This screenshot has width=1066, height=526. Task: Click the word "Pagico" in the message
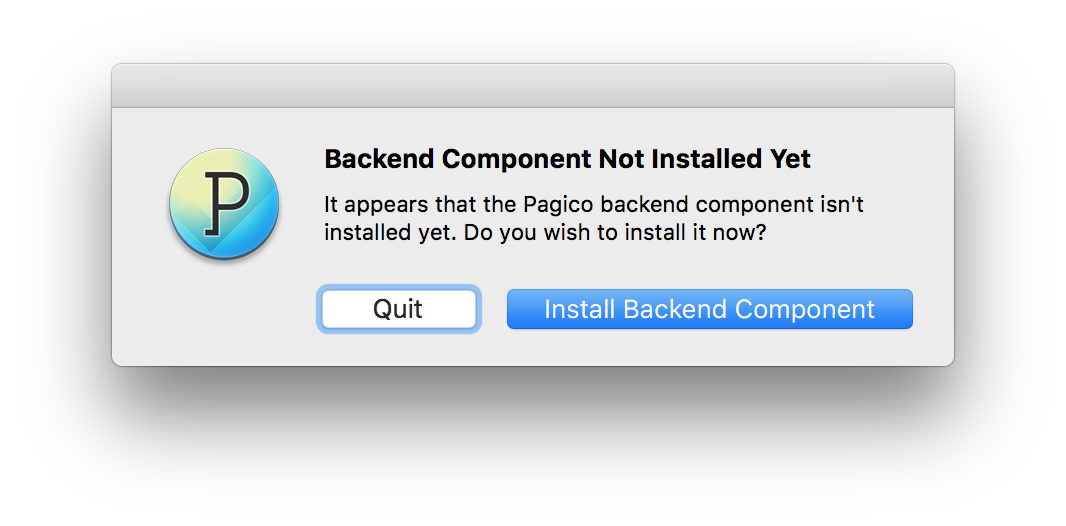[559, 205]
